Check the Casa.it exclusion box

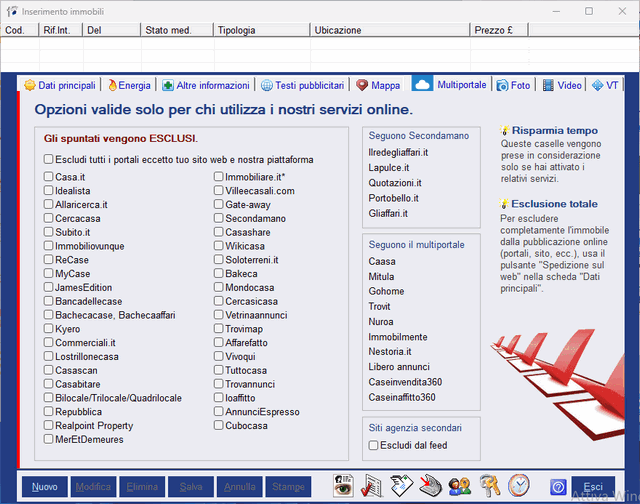point(48,176)
